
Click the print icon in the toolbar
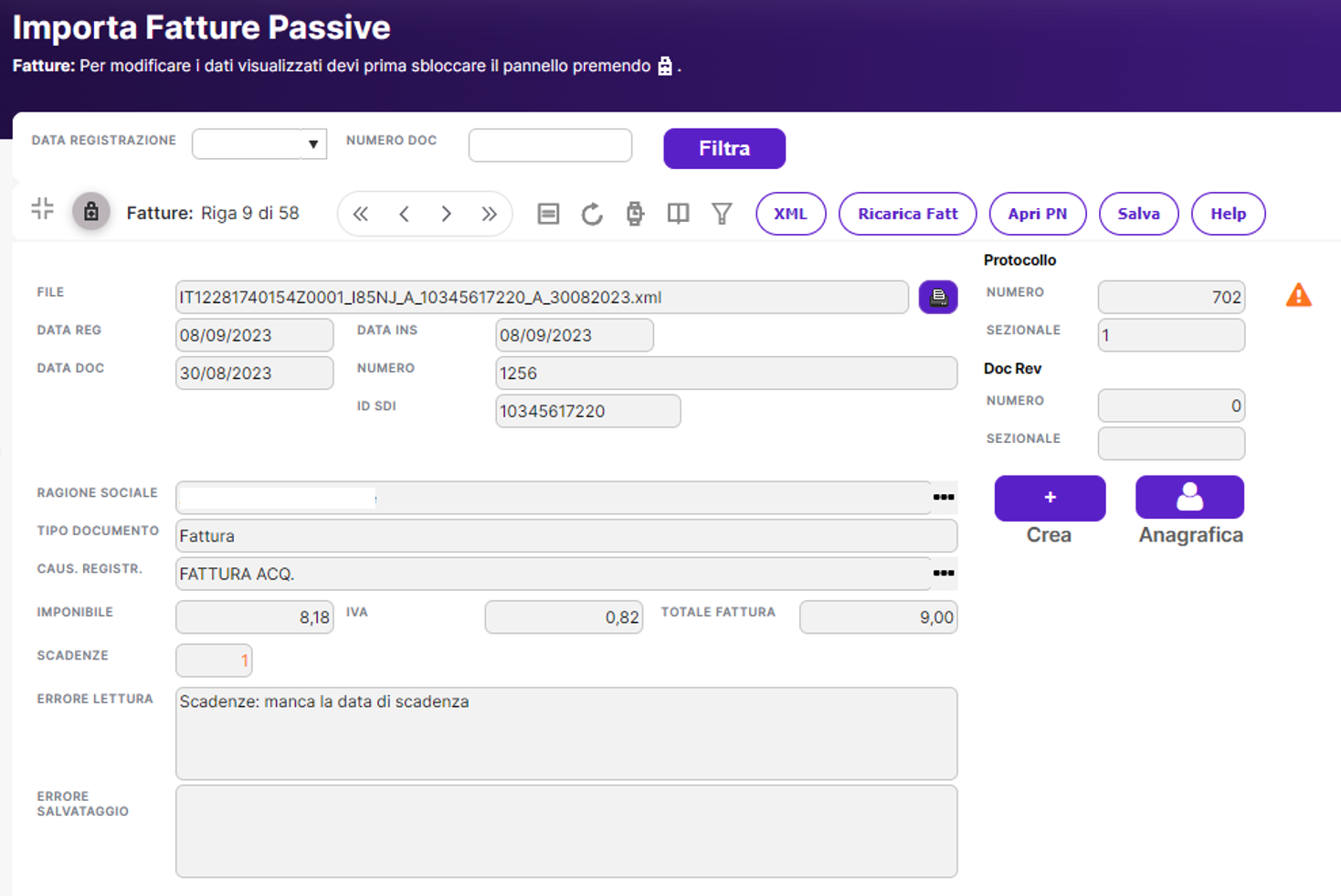point(635,214)
